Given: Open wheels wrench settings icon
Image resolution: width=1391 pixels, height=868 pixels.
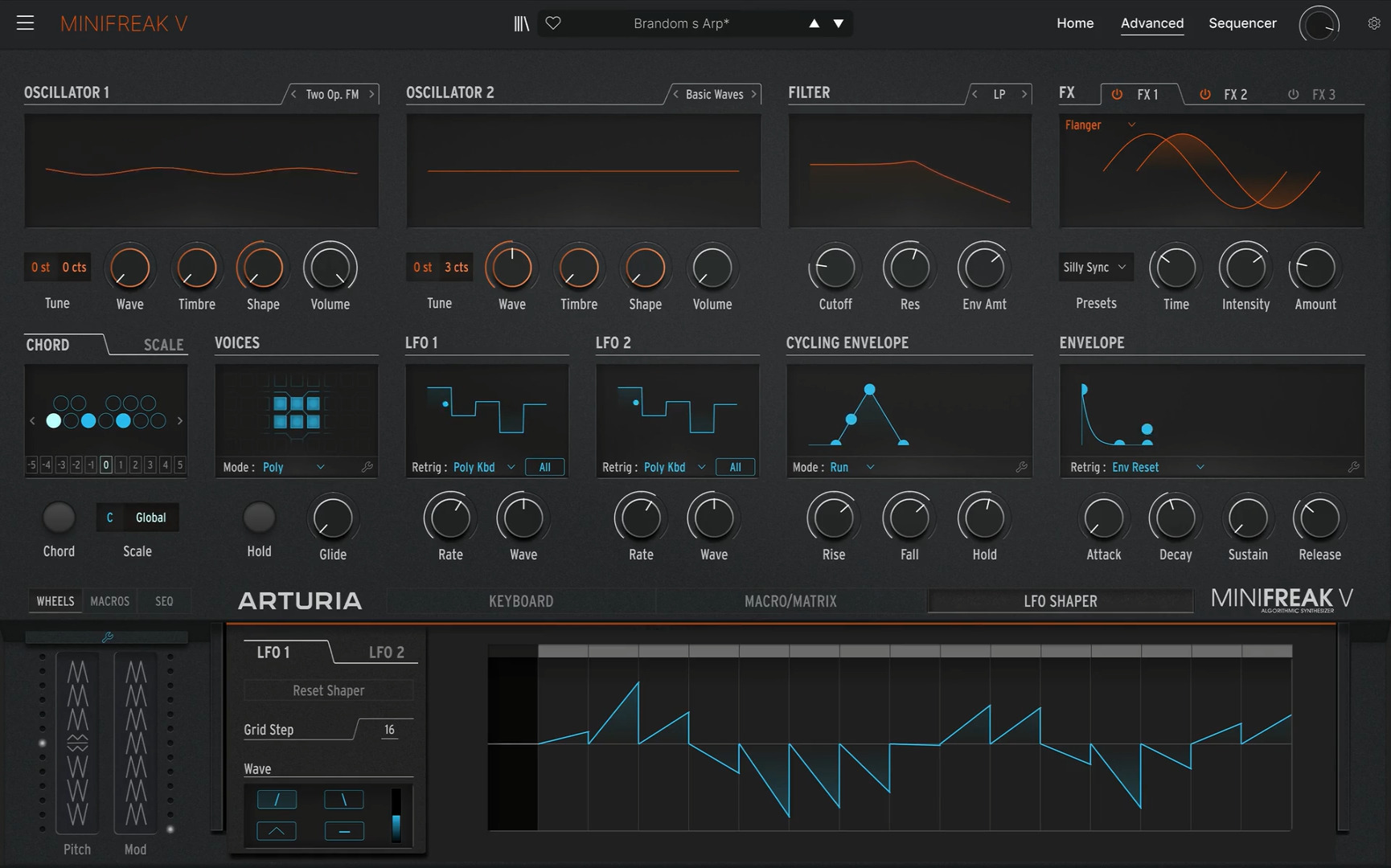Looking at the screenshot, I should point(107,637).
